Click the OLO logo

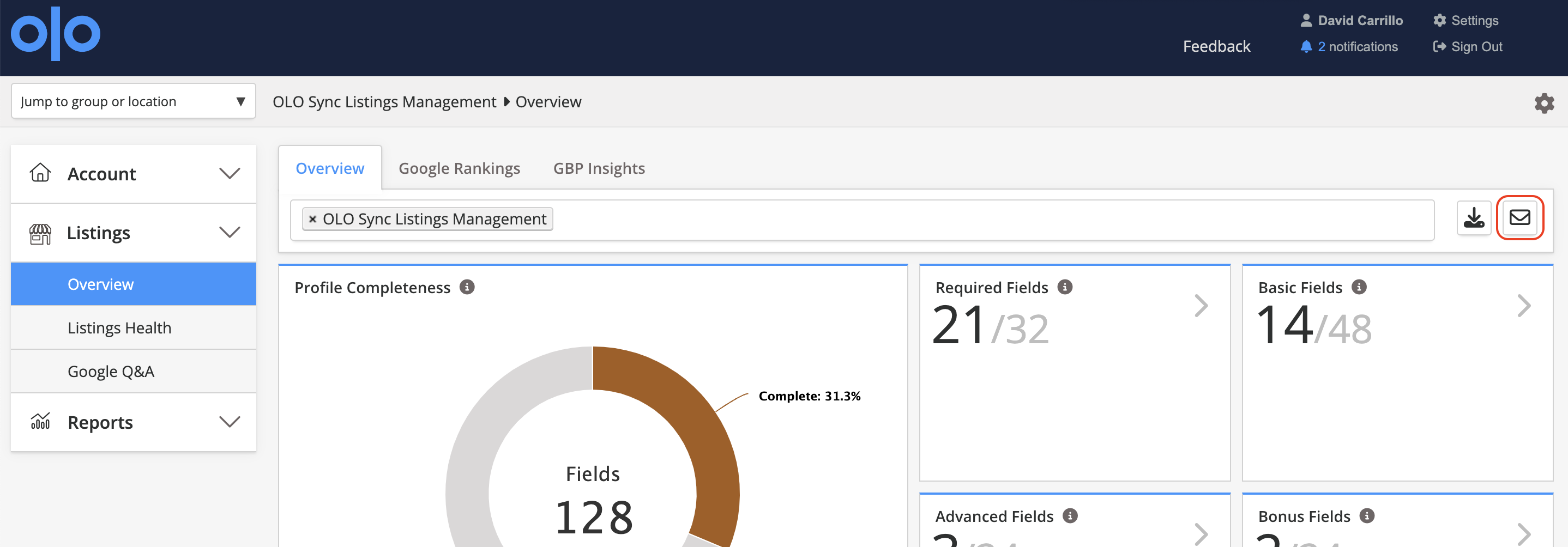(x=56, y=33)
